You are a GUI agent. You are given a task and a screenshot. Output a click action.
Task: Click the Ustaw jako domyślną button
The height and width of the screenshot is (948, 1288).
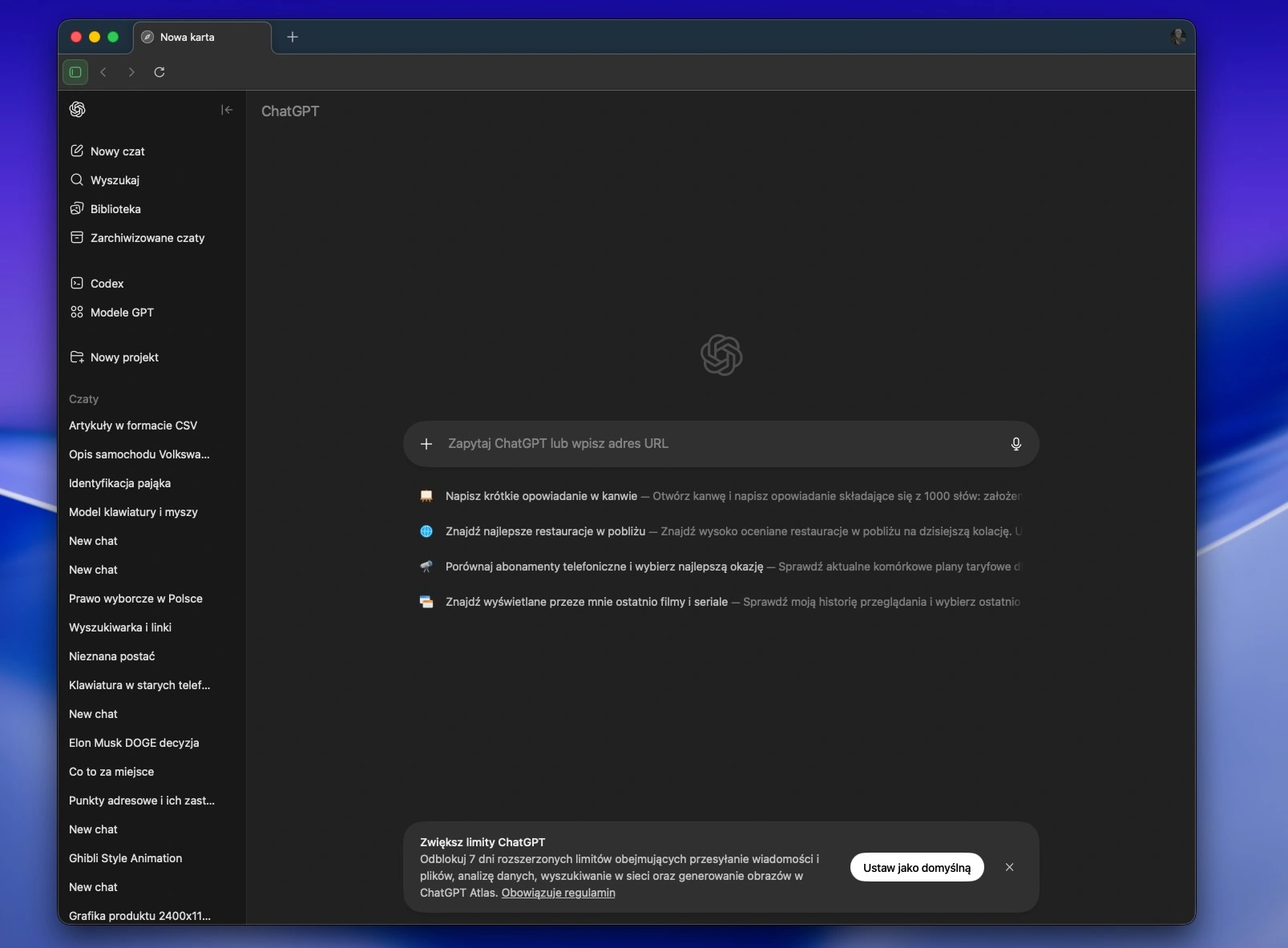tap(916, 868)
